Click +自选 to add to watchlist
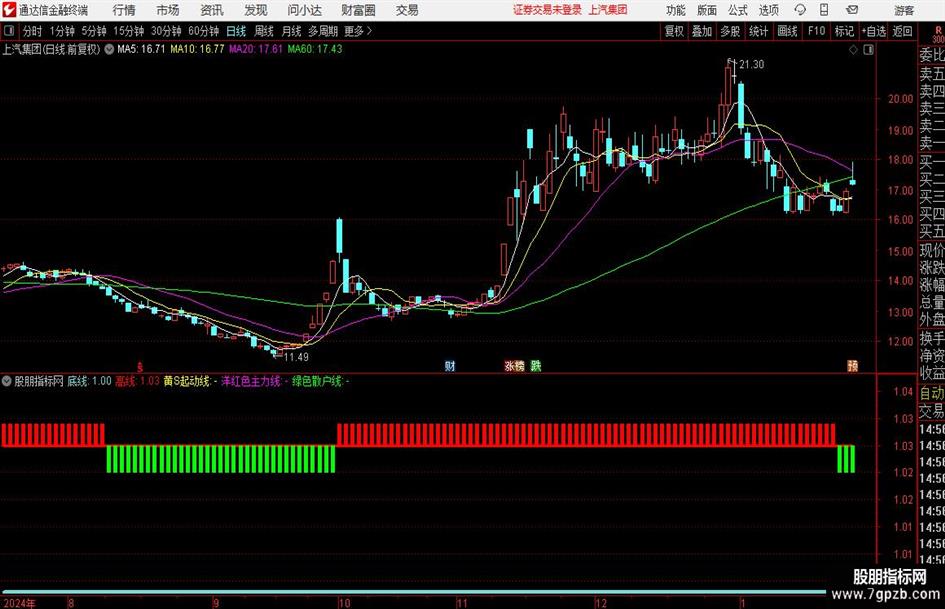The width and height of the screenshot is (945, 609). (873, 31)
